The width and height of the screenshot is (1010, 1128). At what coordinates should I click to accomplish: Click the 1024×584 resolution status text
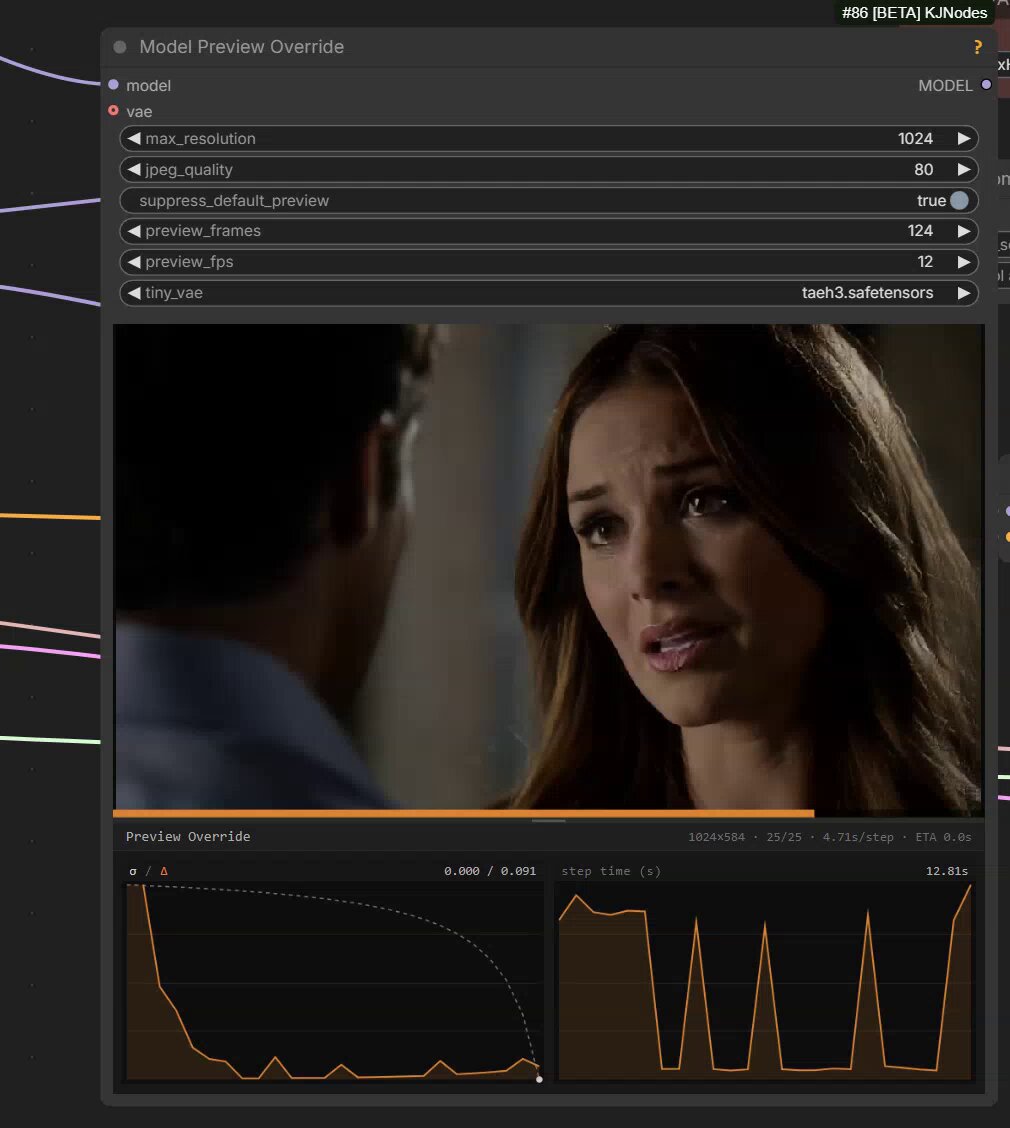pyautogui.click(x=716, y=837)
